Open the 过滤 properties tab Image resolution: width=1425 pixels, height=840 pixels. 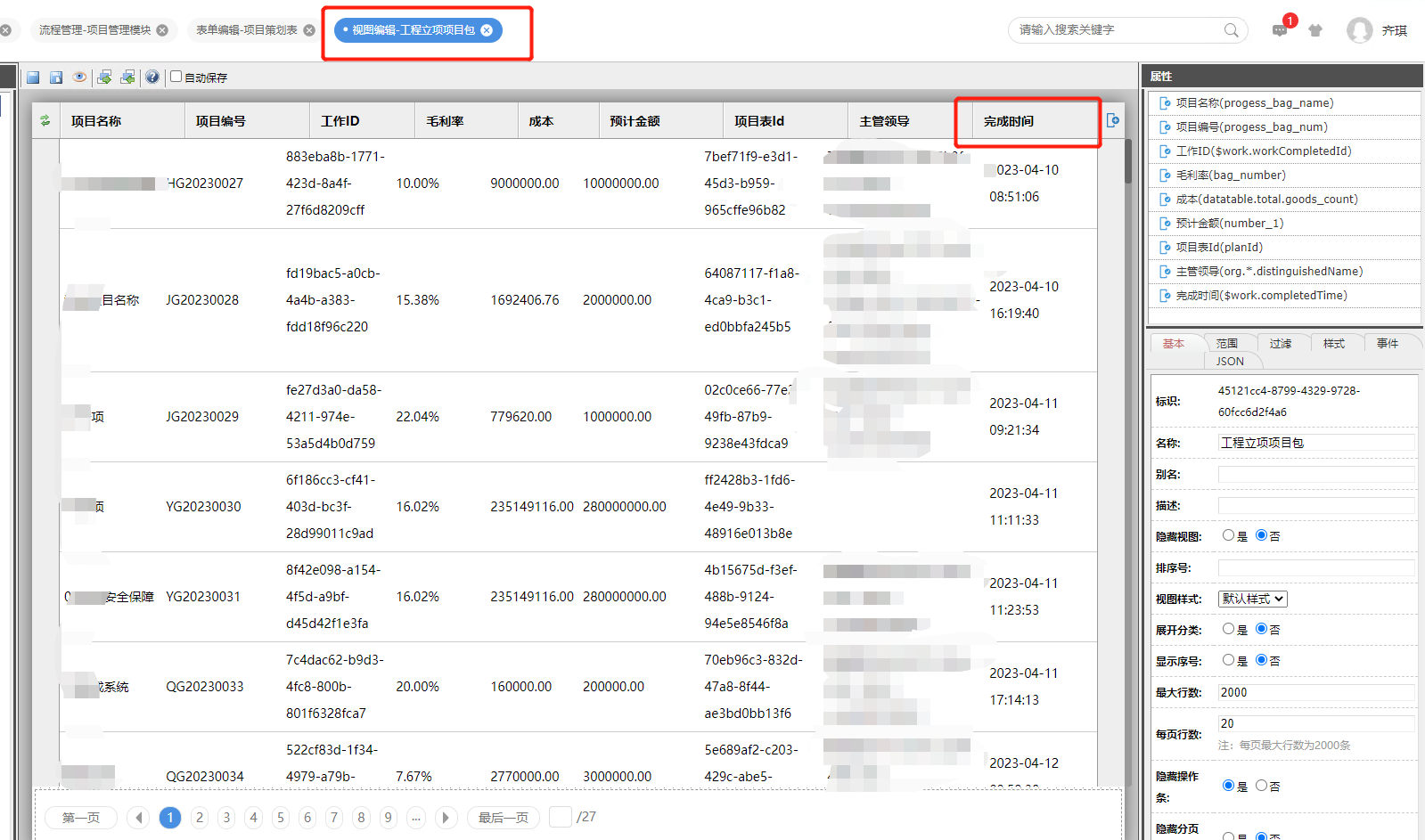(1281, 344)
